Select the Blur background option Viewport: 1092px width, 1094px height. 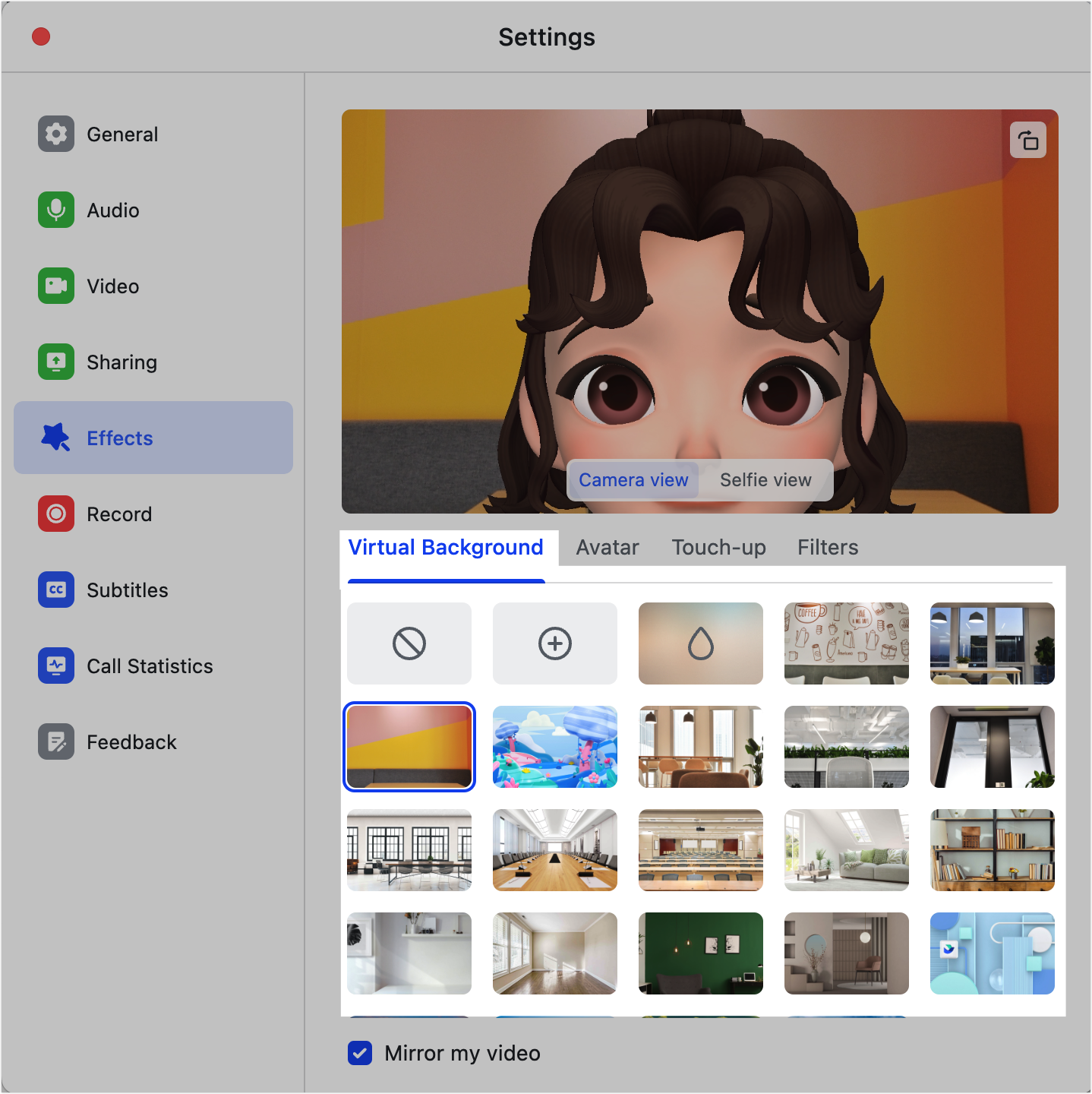coord(701,643)
